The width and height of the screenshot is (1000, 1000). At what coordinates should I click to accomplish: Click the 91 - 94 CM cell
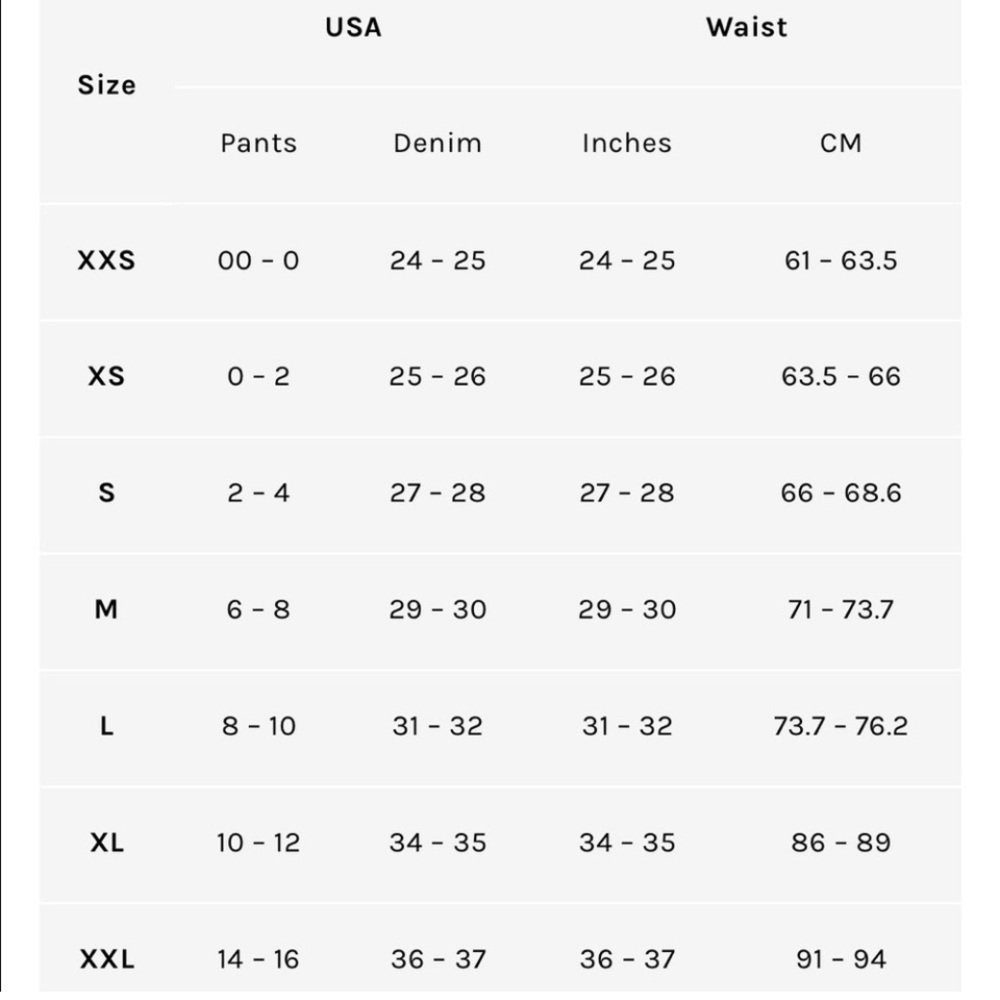(841, 959)
